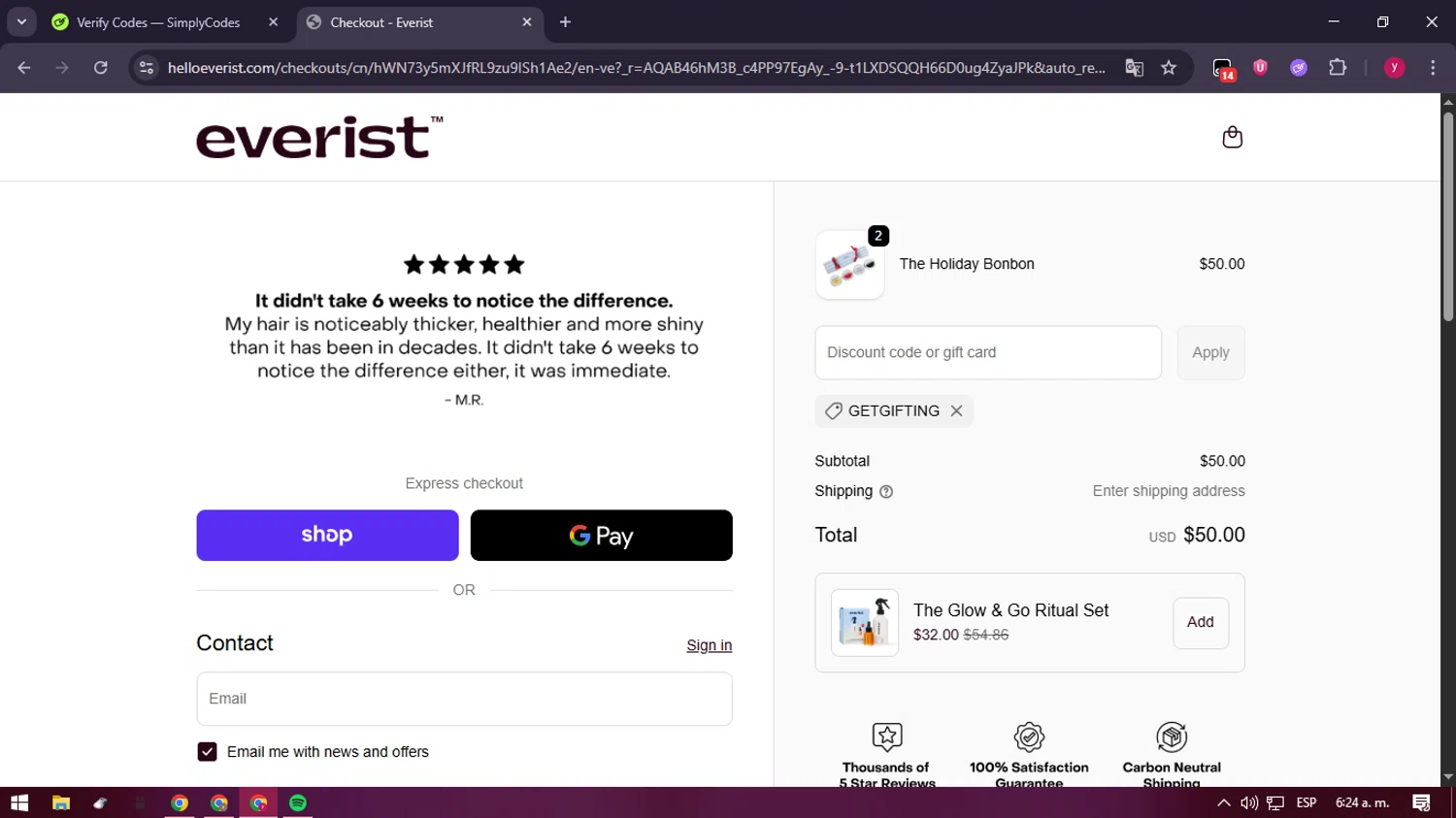Open the Sign in link

tap(709, 645)
